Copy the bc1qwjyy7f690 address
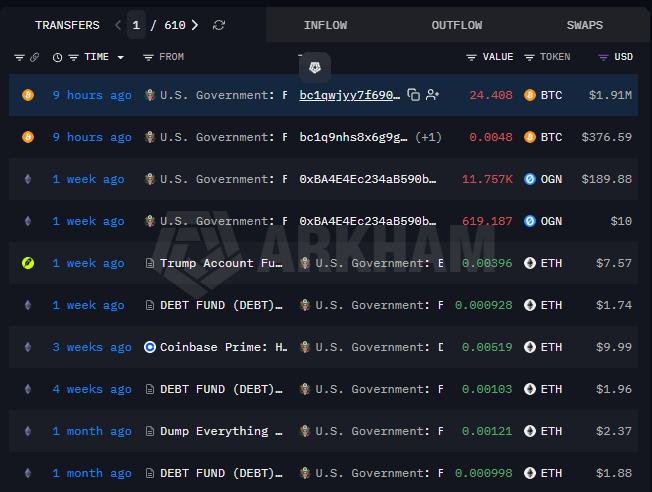Image resolution: width=652 pixels, height=492 pixels. pyautogui.click(x=413, y=95)
